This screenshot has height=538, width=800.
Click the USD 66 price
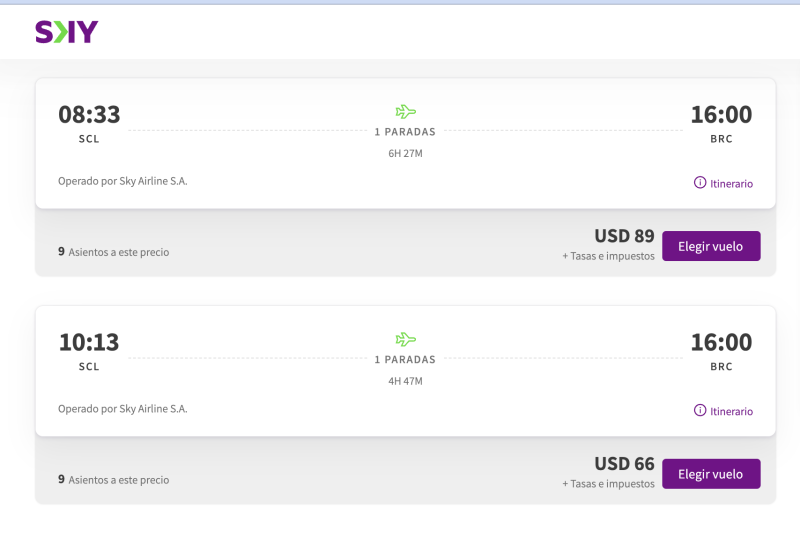pos(624,464)
